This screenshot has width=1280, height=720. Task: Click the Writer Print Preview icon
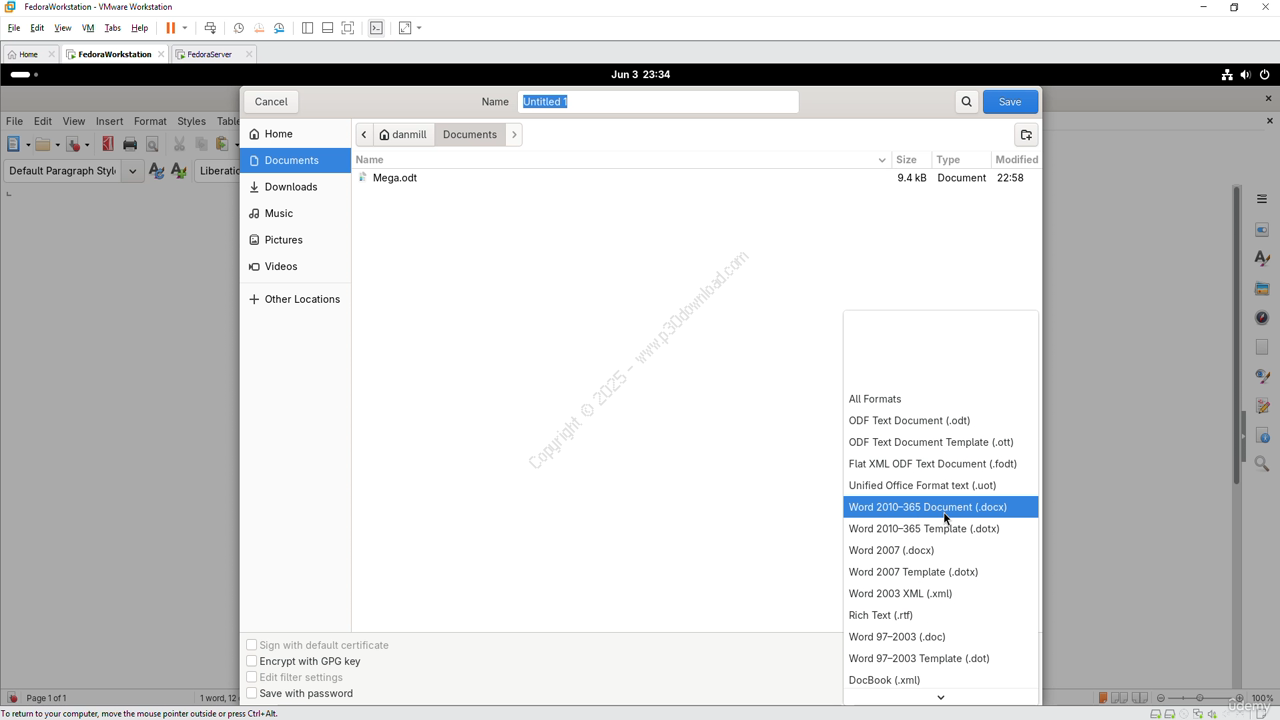152,144
